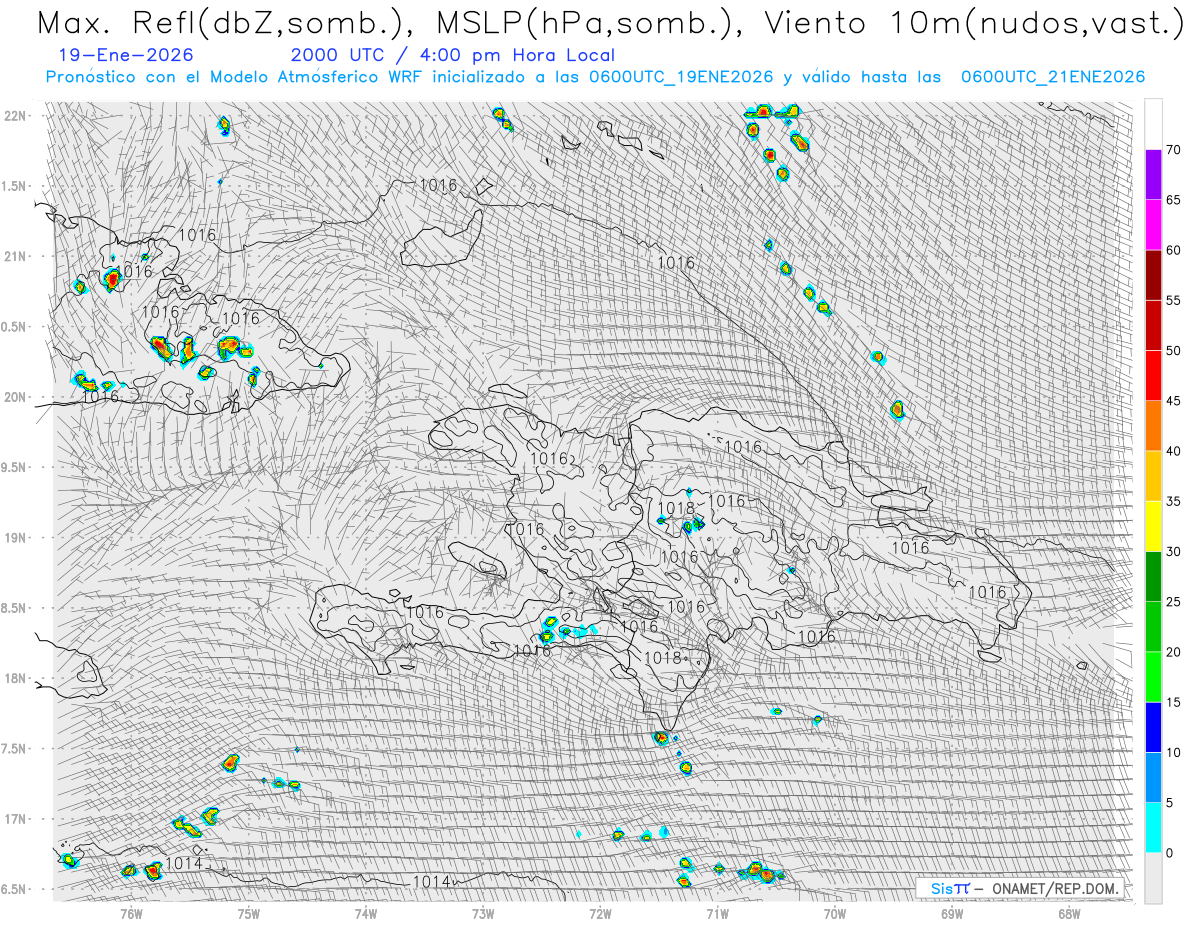
Task: Click '2000 UTC / 4:00 pm Hora Local'
Action: click(x=453, y=55)
